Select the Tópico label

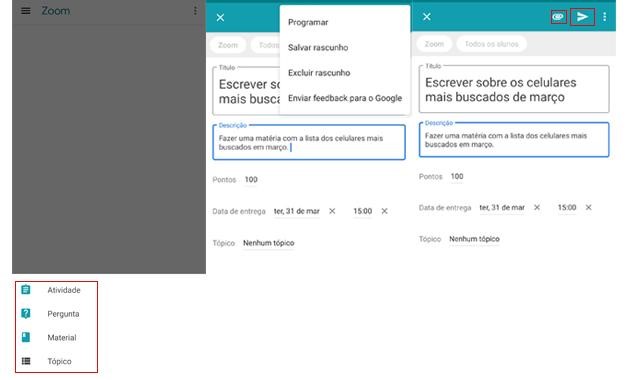tap(59, 361)
